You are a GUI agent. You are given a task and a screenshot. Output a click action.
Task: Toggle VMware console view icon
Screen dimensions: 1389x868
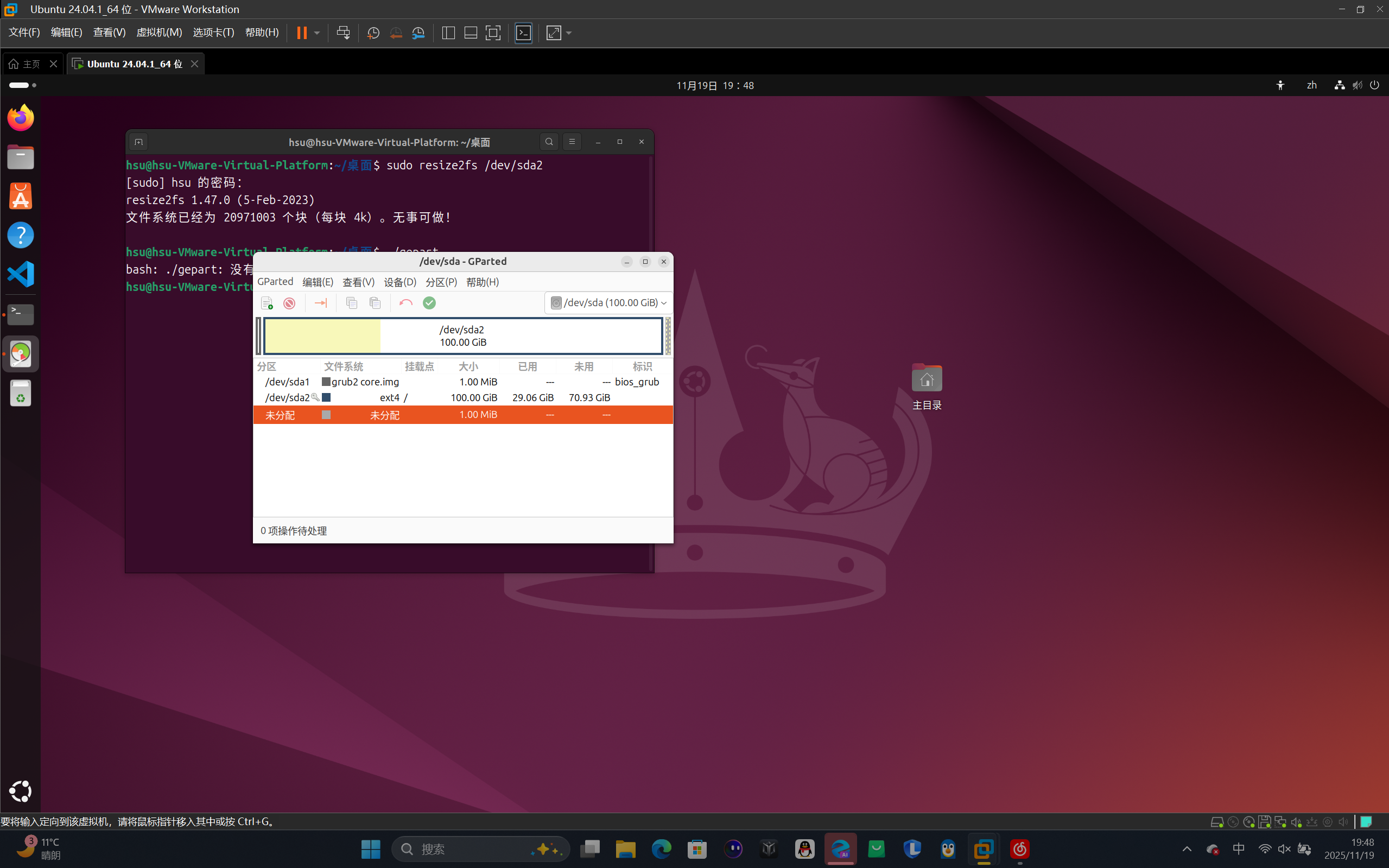coord(523,33)
